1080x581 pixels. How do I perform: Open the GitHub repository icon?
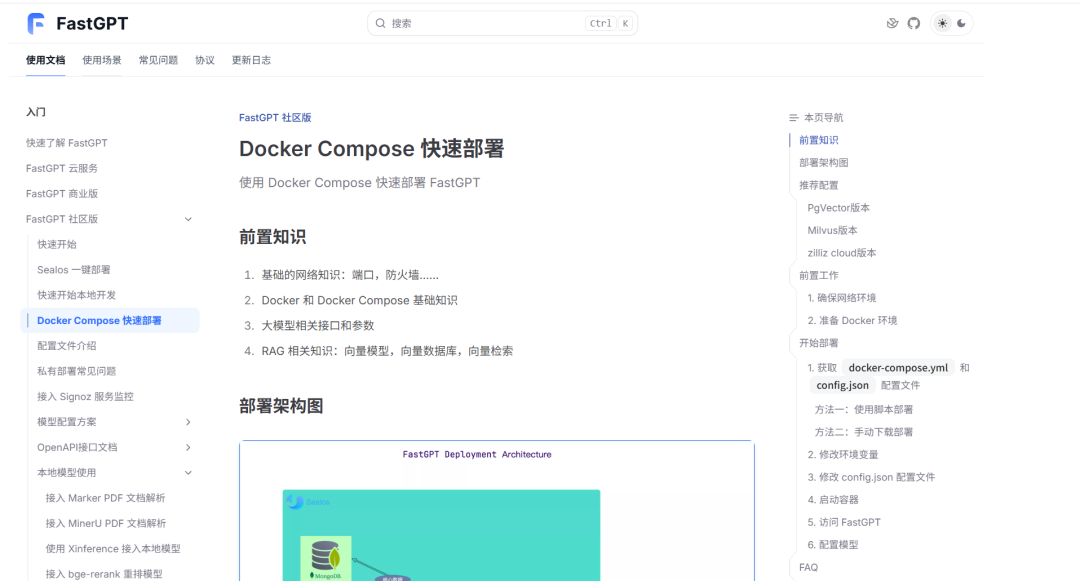(914, 23)
